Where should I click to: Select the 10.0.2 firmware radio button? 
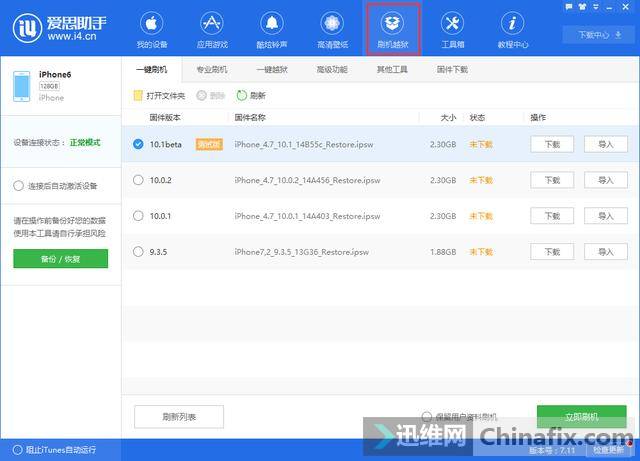(x=138, y=180)
